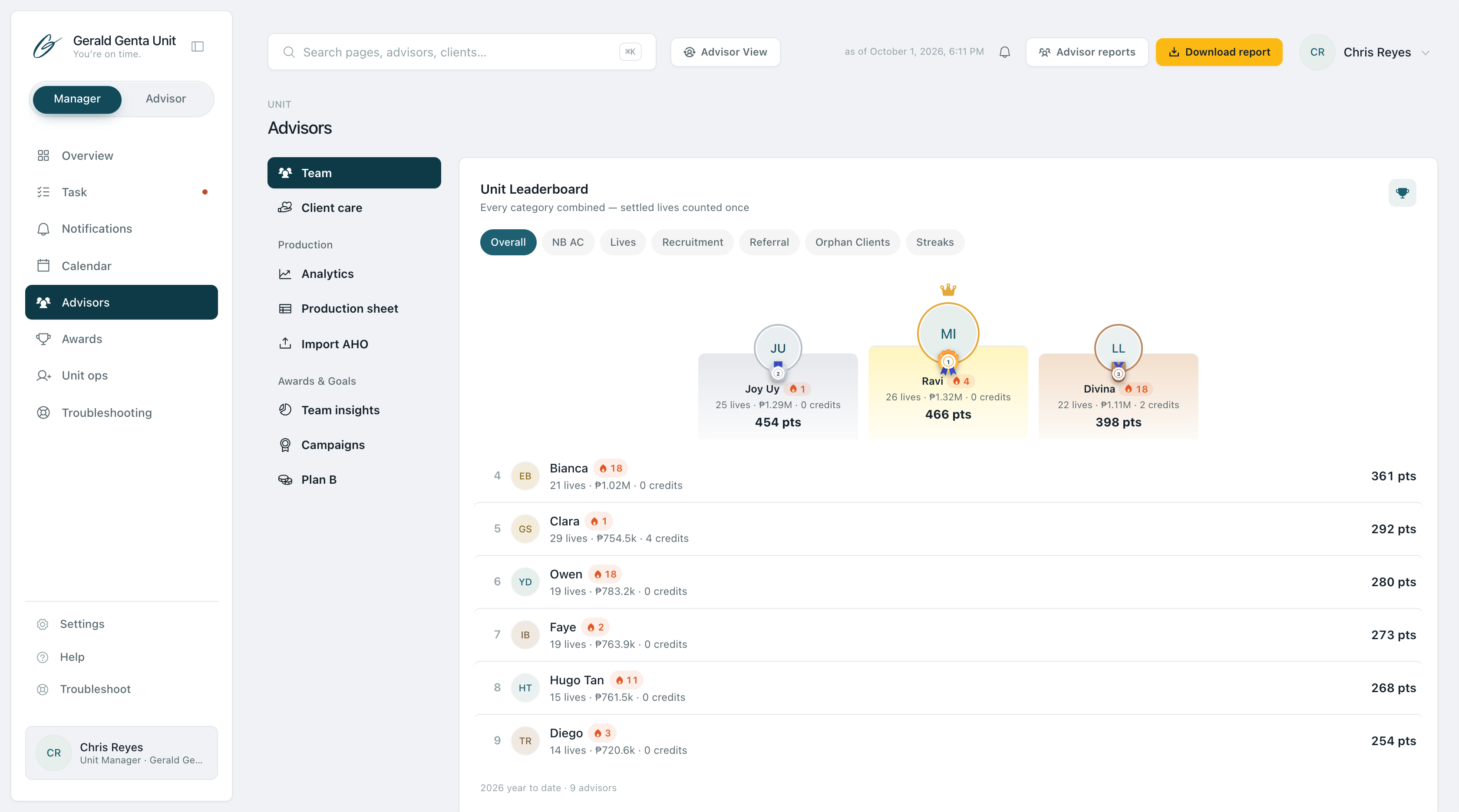This screenshot has height=812, width=1459.
Task: Open Calendar in the sidebar
Action: click(x=121, y=266)
